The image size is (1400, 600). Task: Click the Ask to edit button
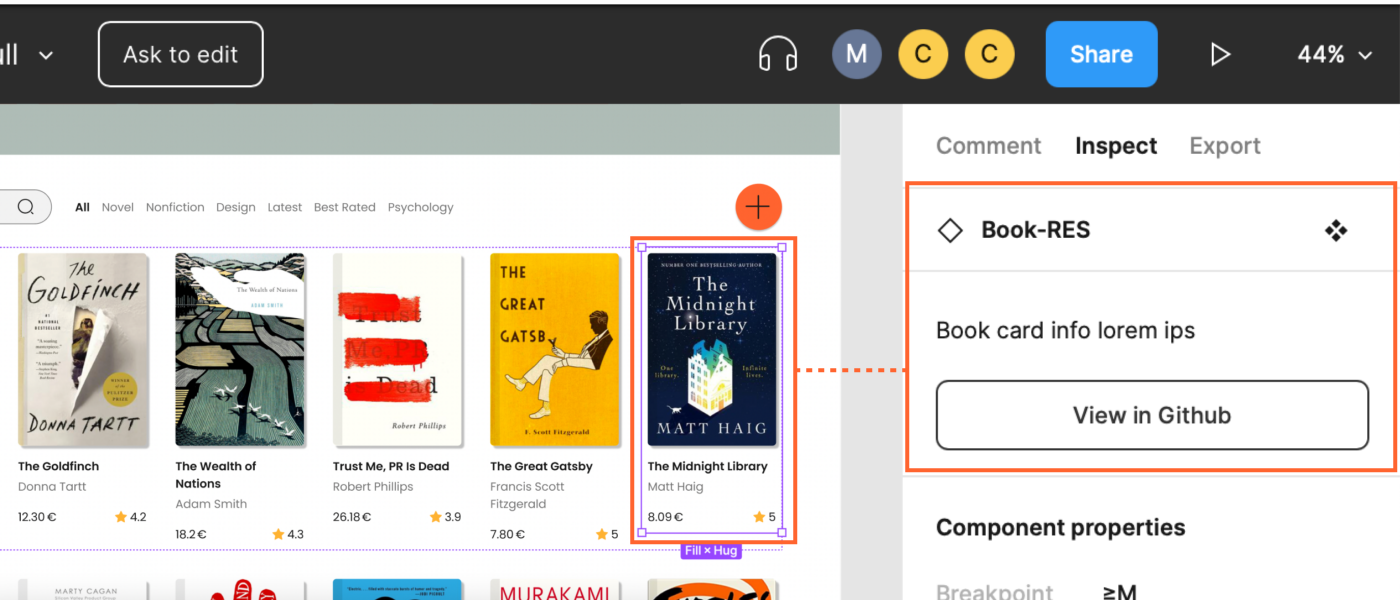(x=181, y=54)
